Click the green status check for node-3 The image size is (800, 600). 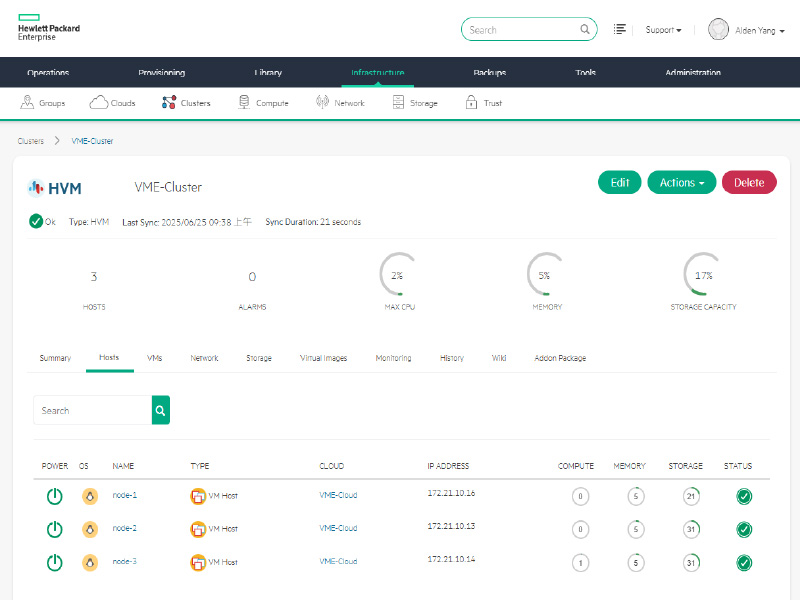(744, 563)
